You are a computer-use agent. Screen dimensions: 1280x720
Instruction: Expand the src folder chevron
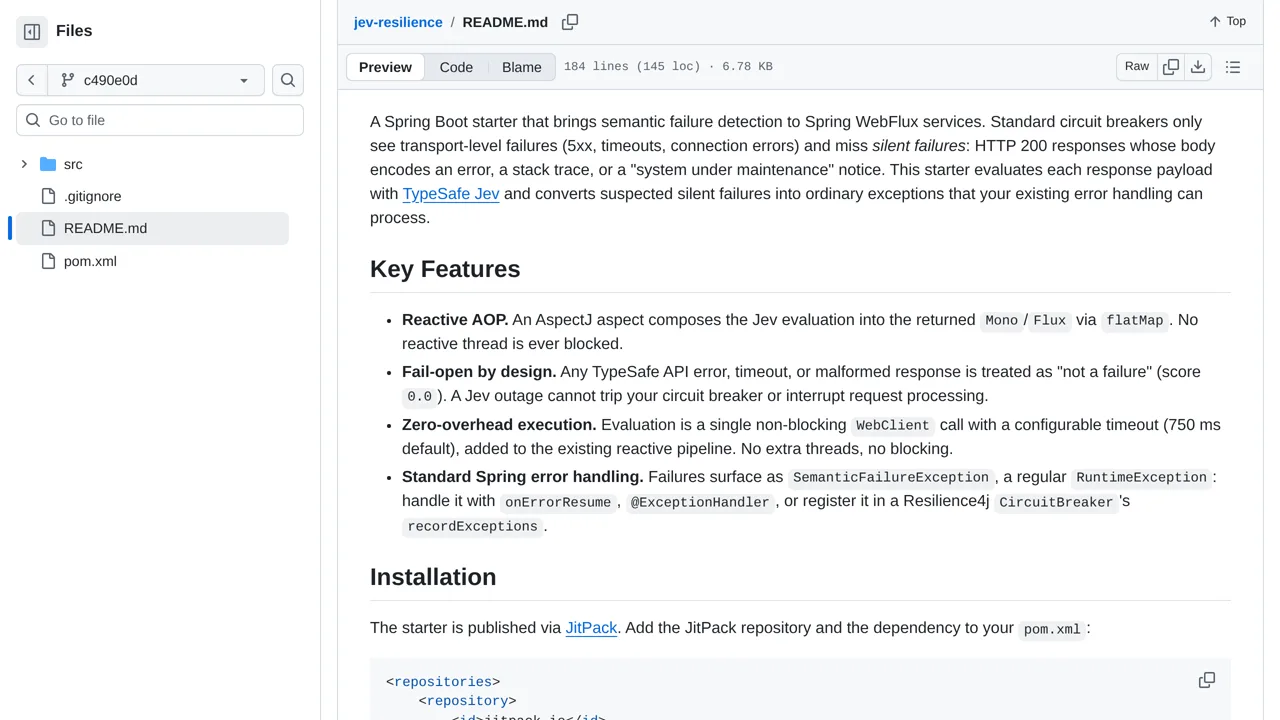(24, 164)
